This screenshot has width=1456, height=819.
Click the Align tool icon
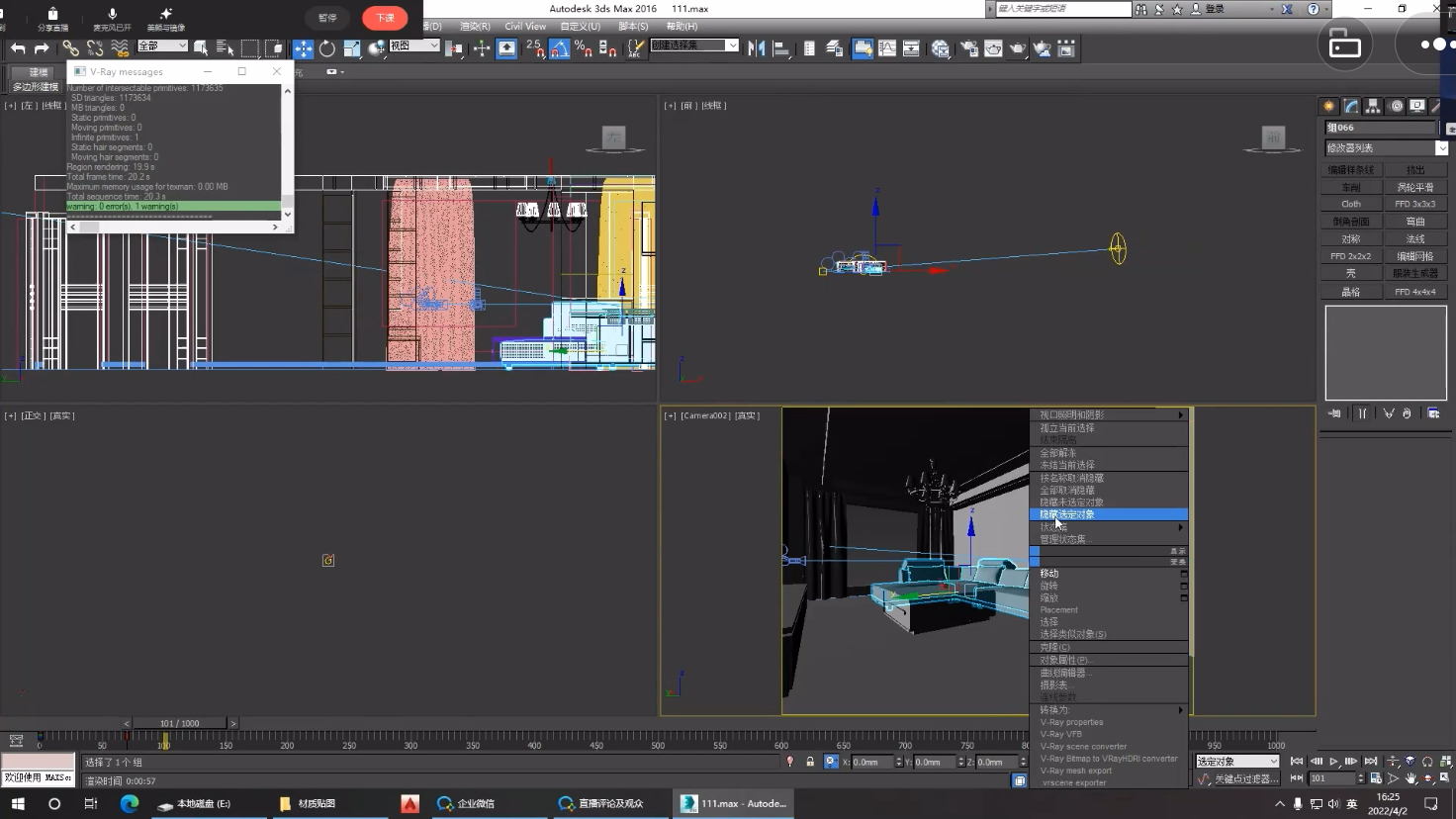coord(780,47)
